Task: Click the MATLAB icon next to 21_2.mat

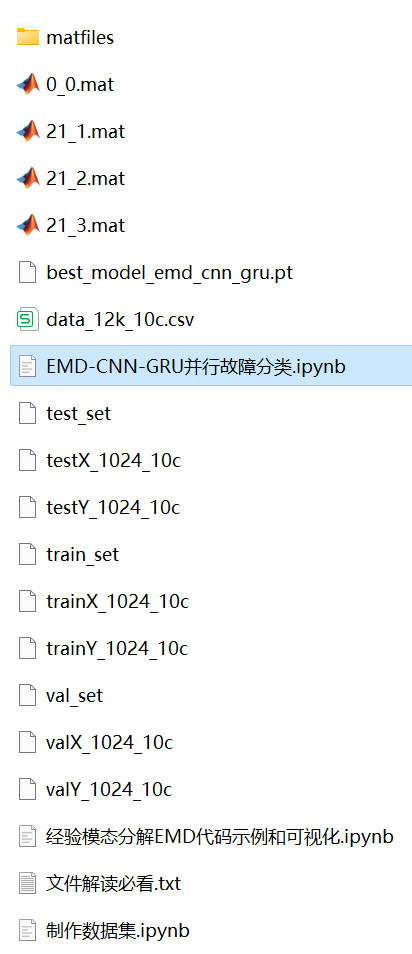Action: (x=27, y=178)
